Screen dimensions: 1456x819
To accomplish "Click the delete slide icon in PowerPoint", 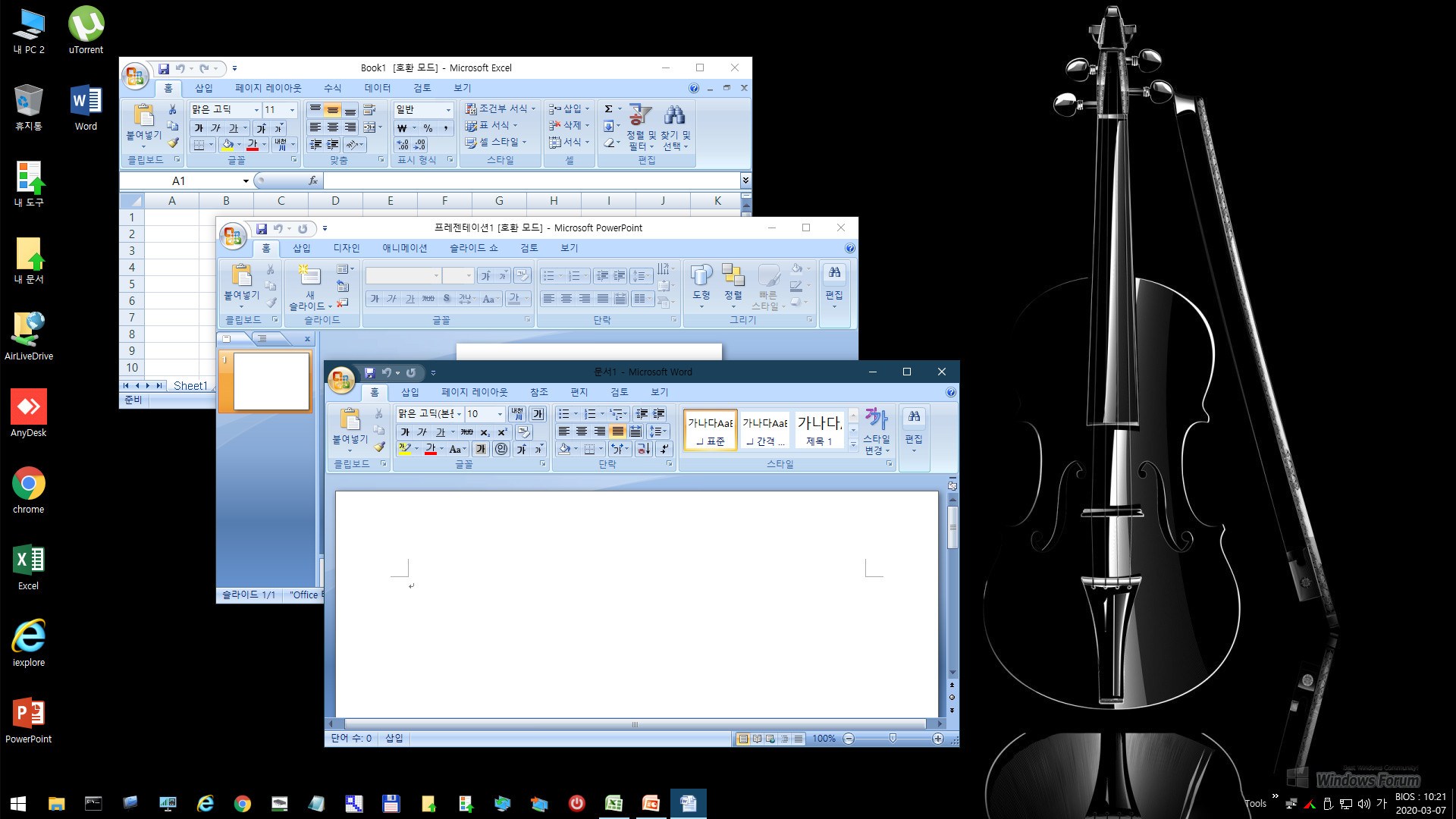I will coord(343,303).
